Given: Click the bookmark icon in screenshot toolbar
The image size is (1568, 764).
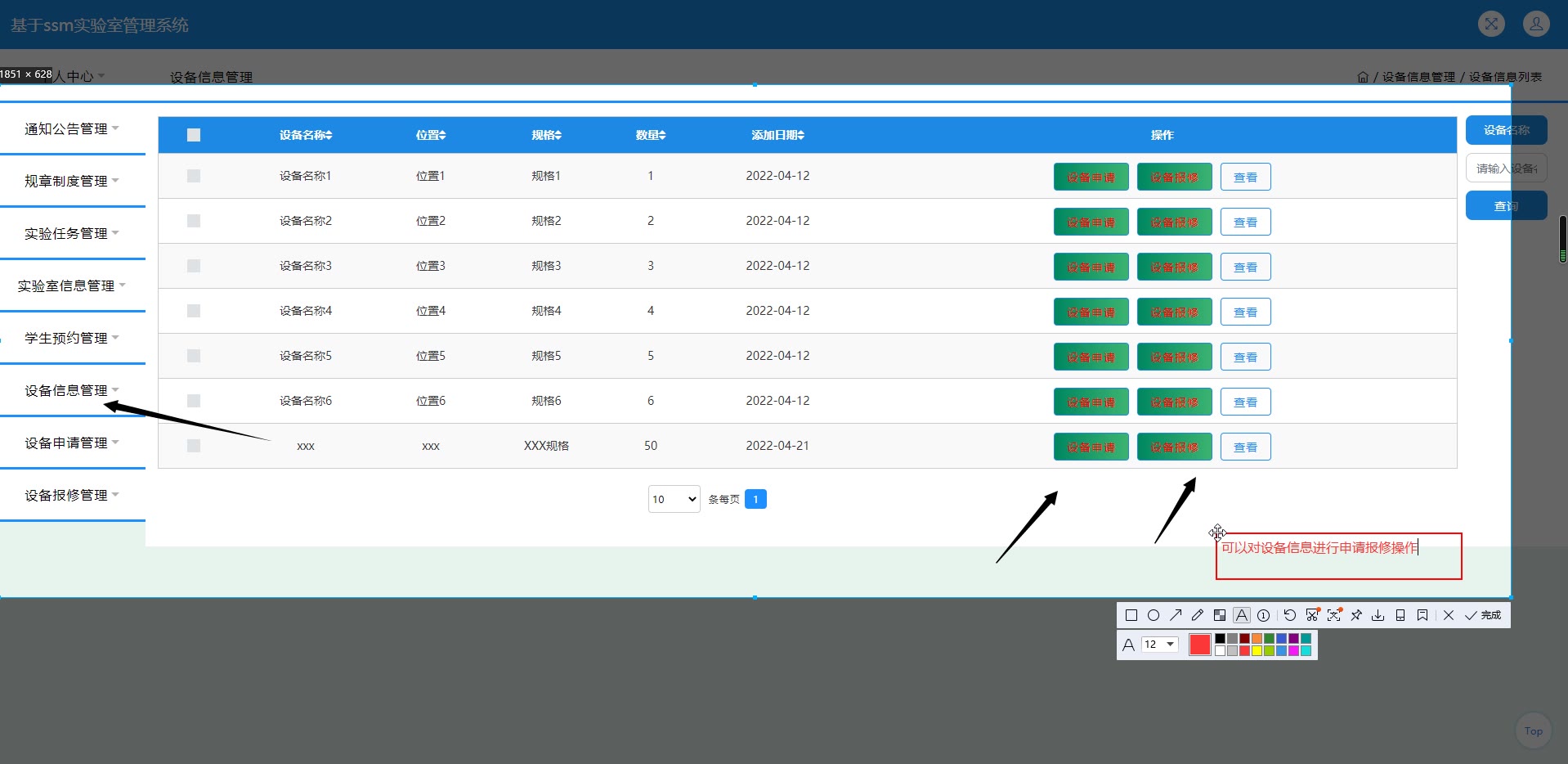Looking at the screenshot, I should (1422, 615).
